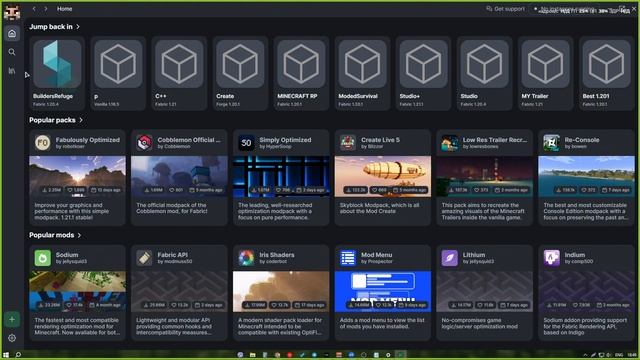
Task: Open the Studio+ instance
Action: point(423,73)
